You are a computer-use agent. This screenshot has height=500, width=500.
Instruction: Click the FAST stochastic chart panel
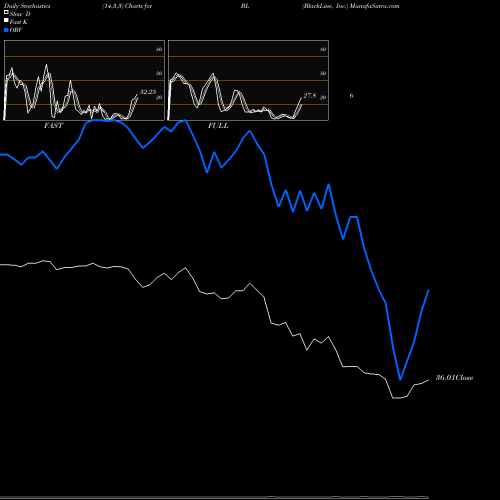84,80
